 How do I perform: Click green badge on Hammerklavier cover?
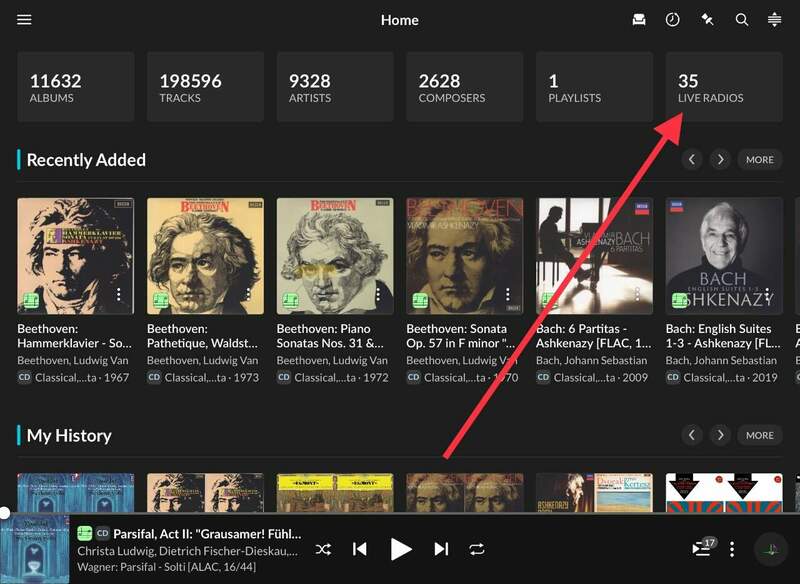point(31,300)
